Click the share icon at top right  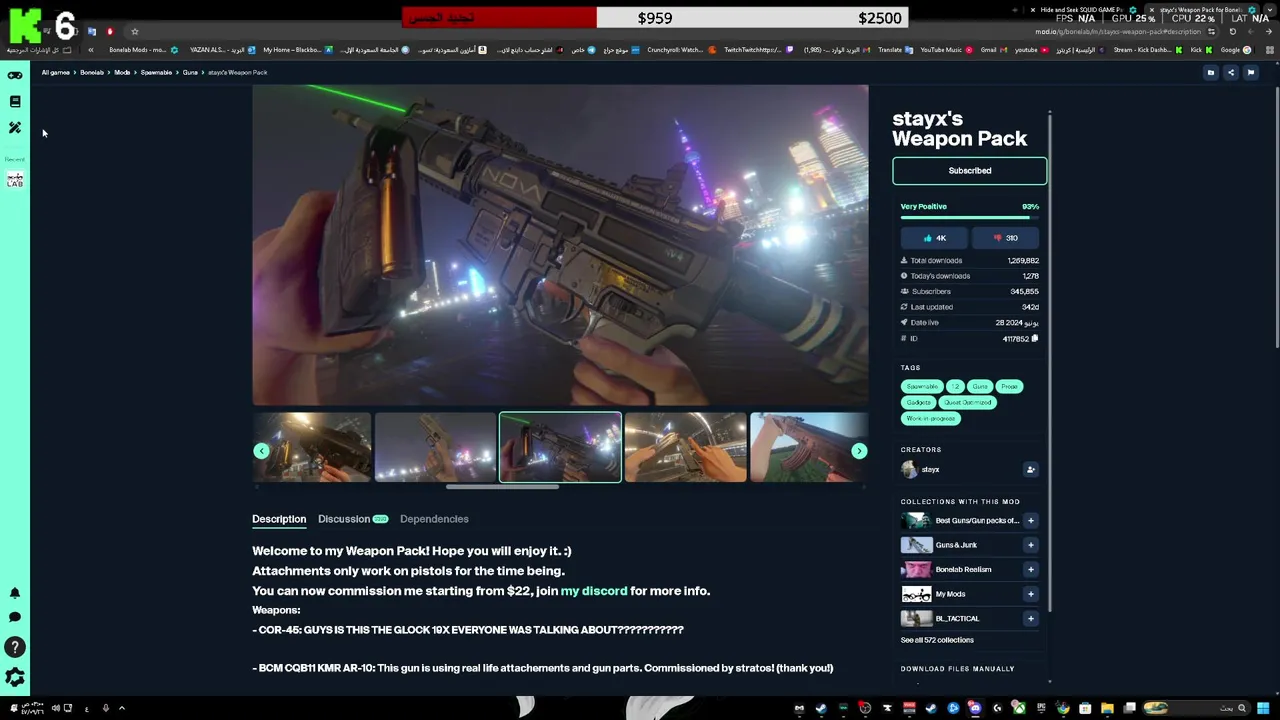coord(1231,72)
